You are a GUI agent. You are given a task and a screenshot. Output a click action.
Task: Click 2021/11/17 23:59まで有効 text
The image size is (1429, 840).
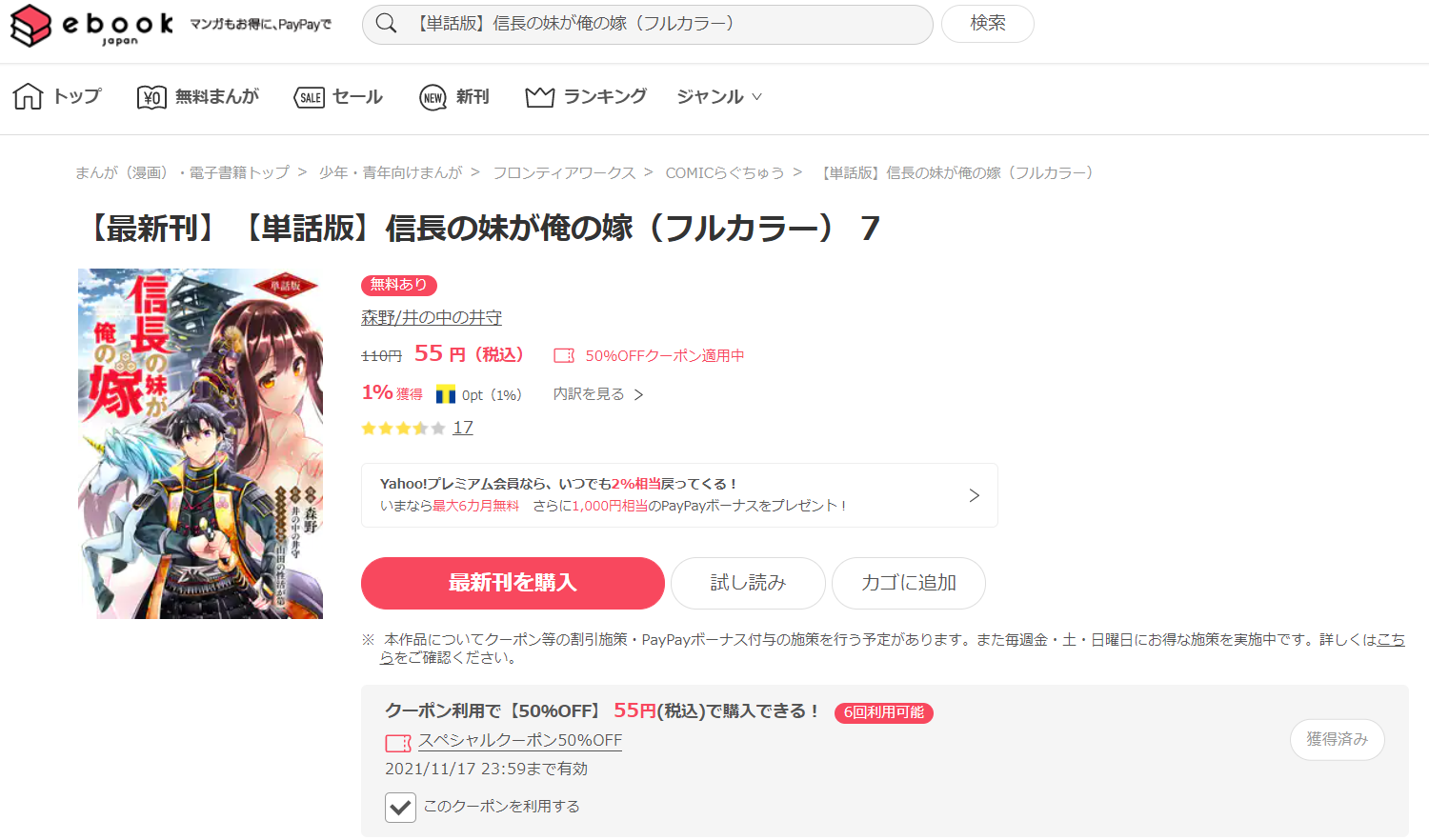(x=486, y=769)
